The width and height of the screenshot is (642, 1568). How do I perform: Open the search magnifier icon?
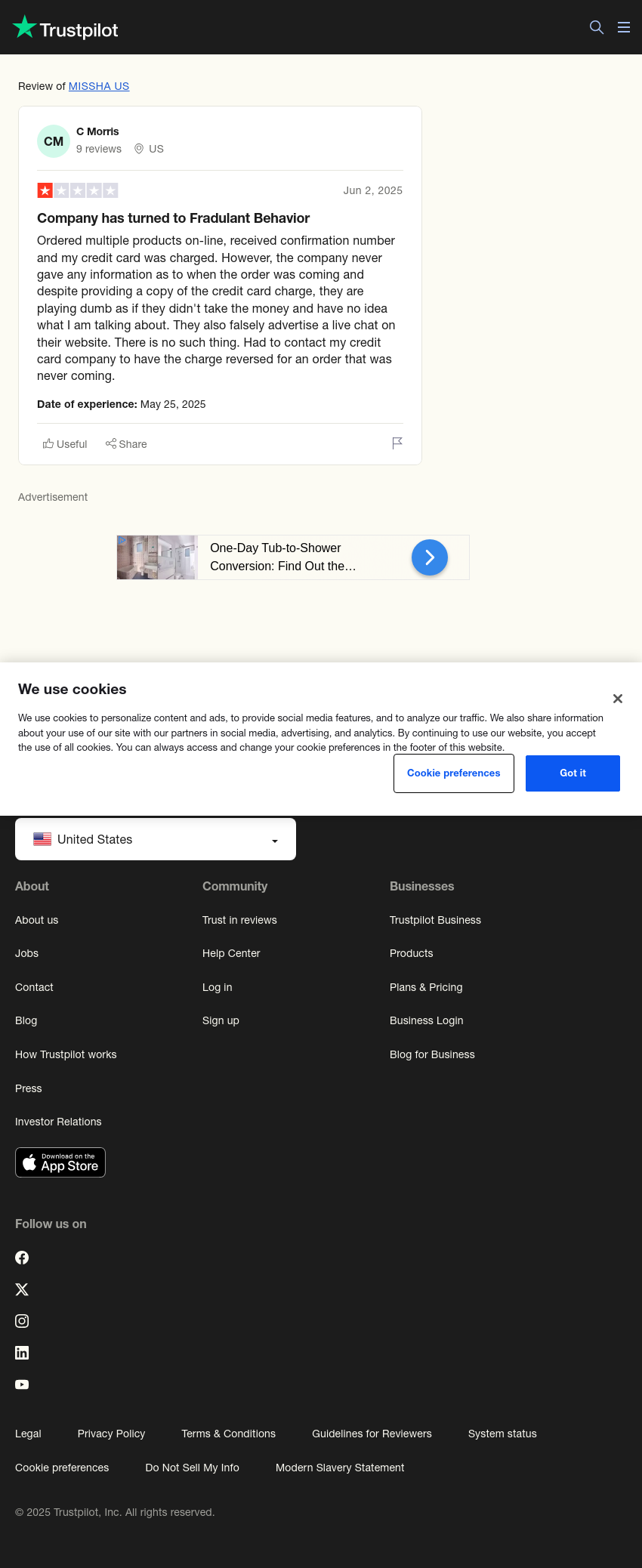click(597, 27)
